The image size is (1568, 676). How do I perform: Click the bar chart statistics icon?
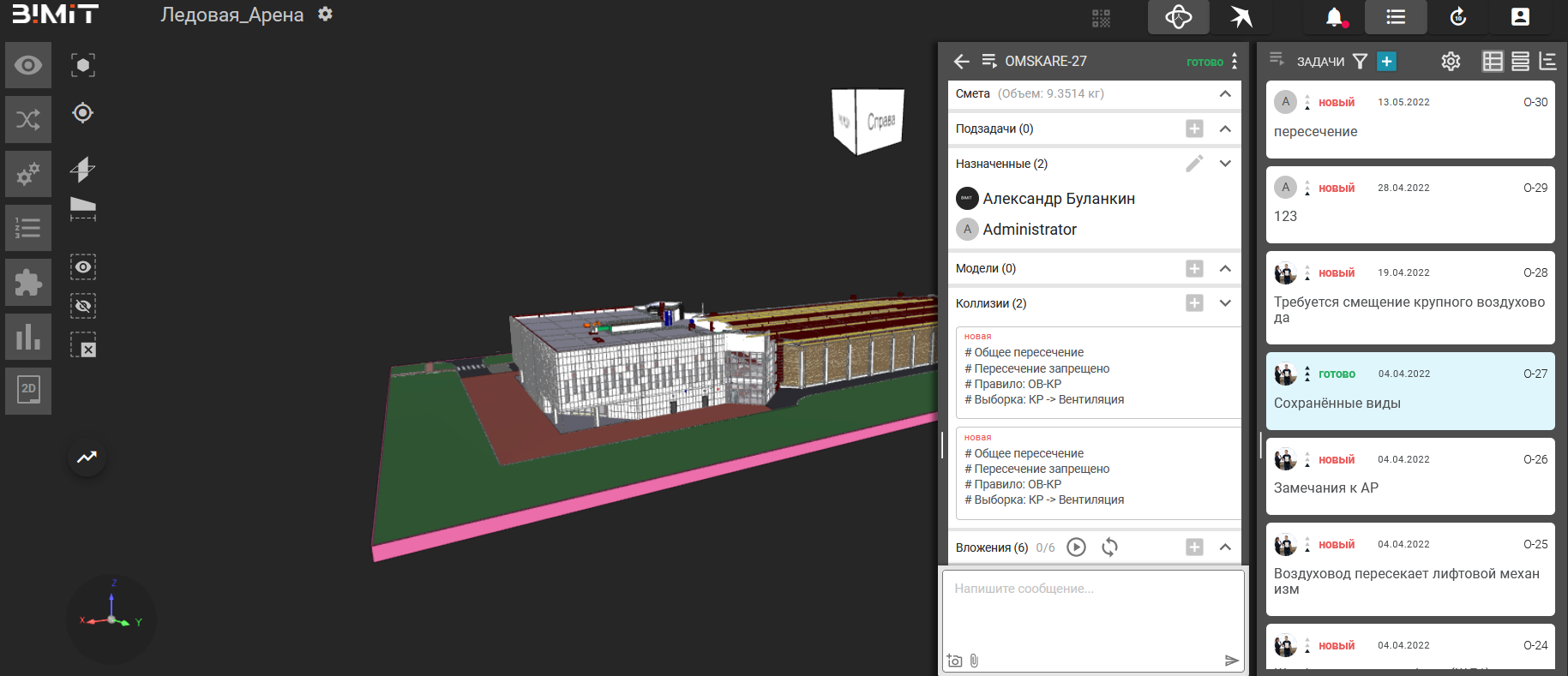pos(28,336)
